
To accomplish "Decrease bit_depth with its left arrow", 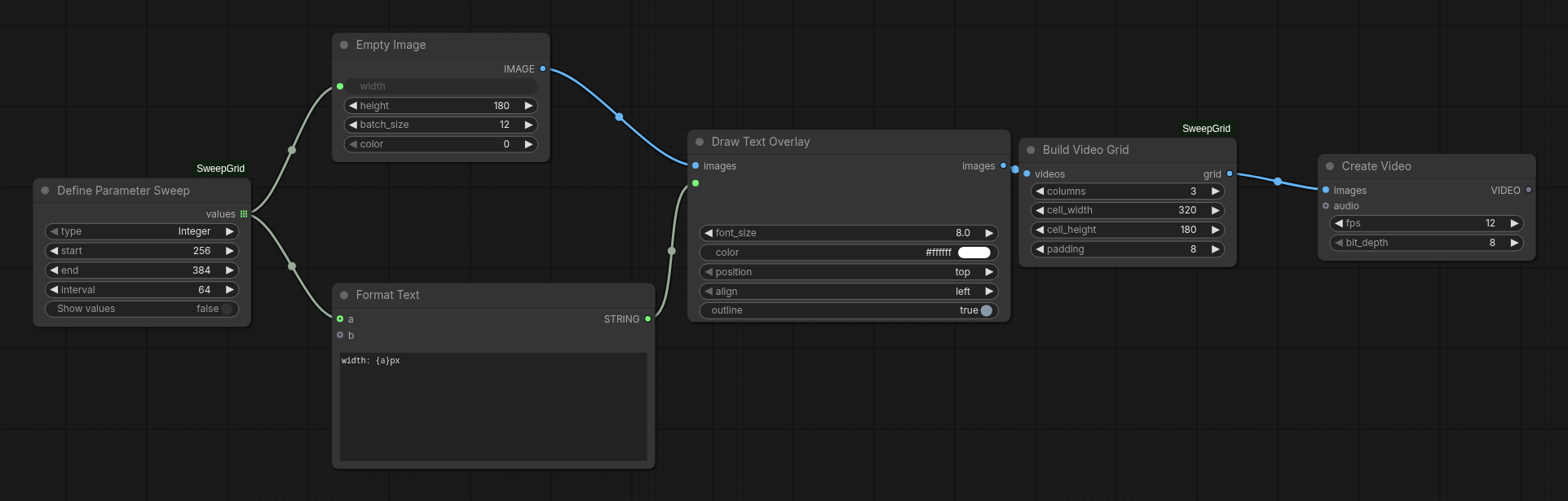I will click(1339, 243).
